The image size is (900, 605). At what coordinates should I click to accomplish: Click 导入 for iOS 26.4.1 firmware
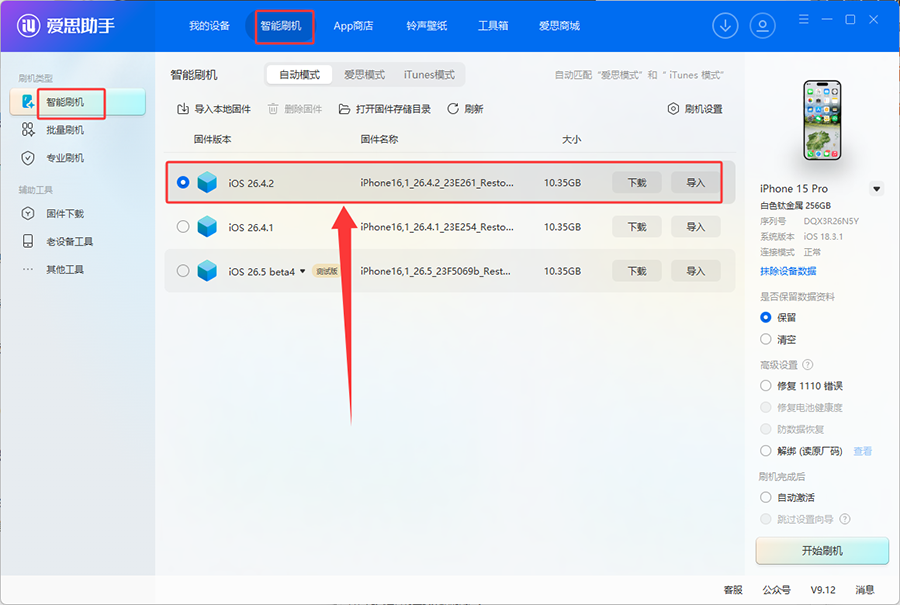pos(695,227)
